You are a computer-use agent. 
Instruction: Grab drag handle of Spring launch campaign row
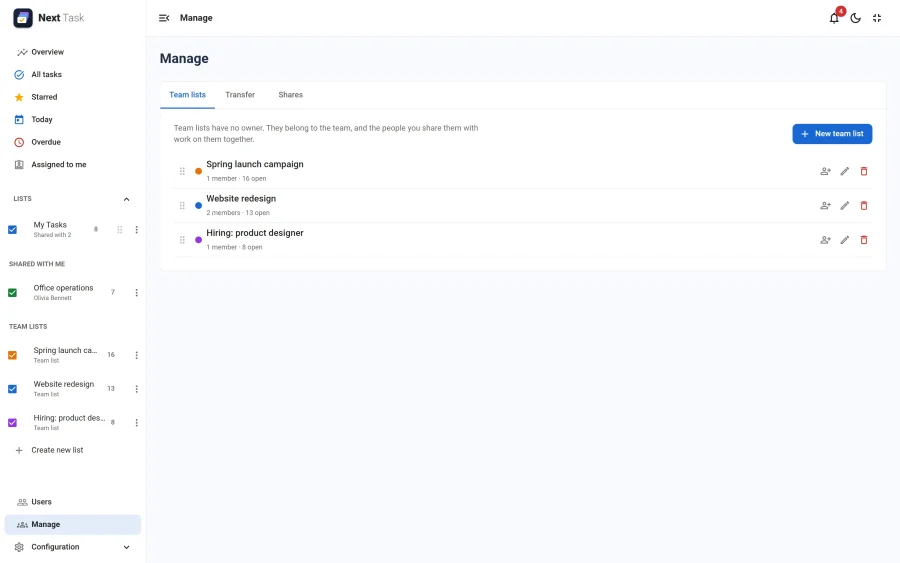click(x=182, y=171)
